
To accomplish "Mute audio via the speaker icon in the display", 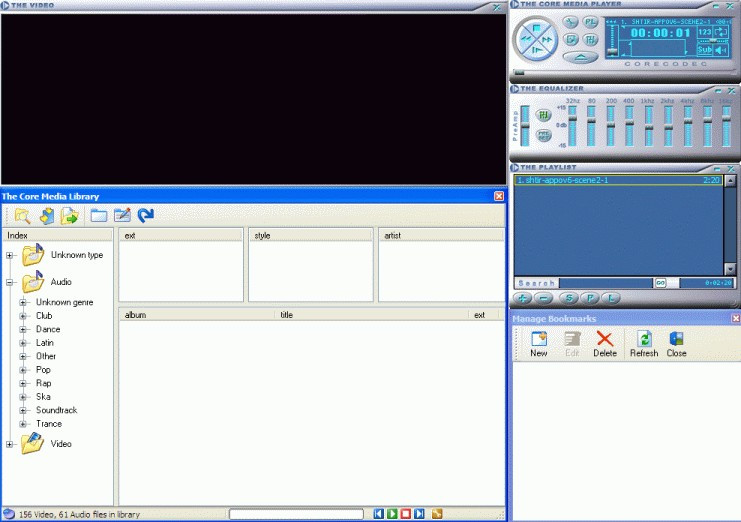I will [x=721, y=50].
